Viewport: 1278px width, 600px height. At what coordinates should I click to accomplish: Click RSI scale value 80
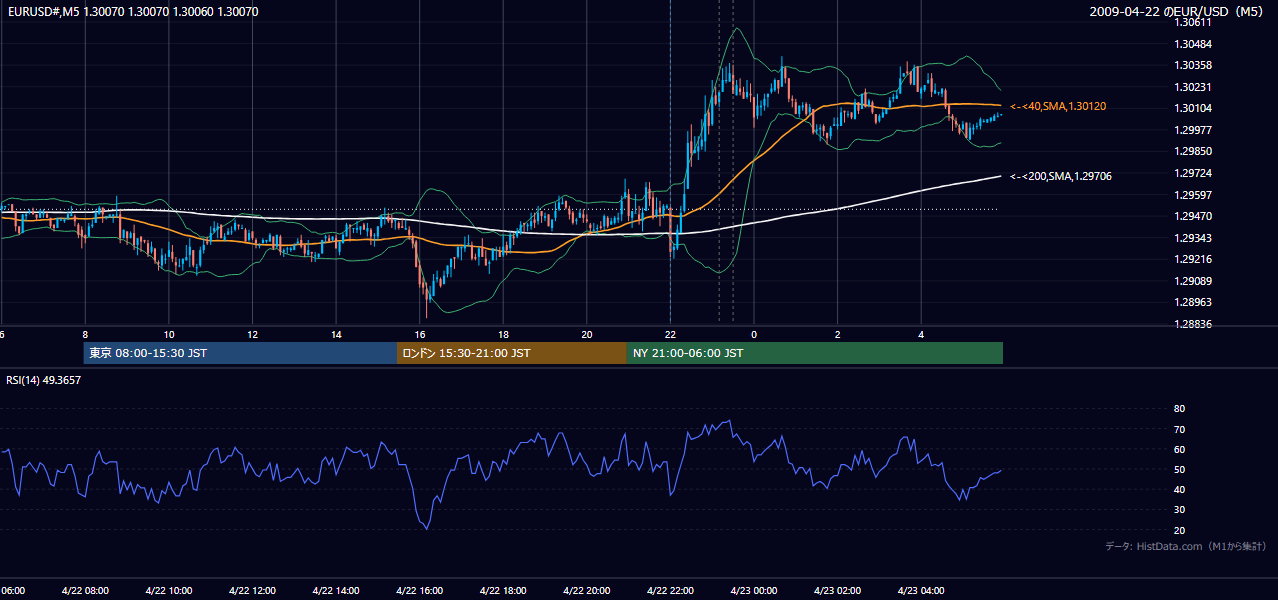point(1179,409)
